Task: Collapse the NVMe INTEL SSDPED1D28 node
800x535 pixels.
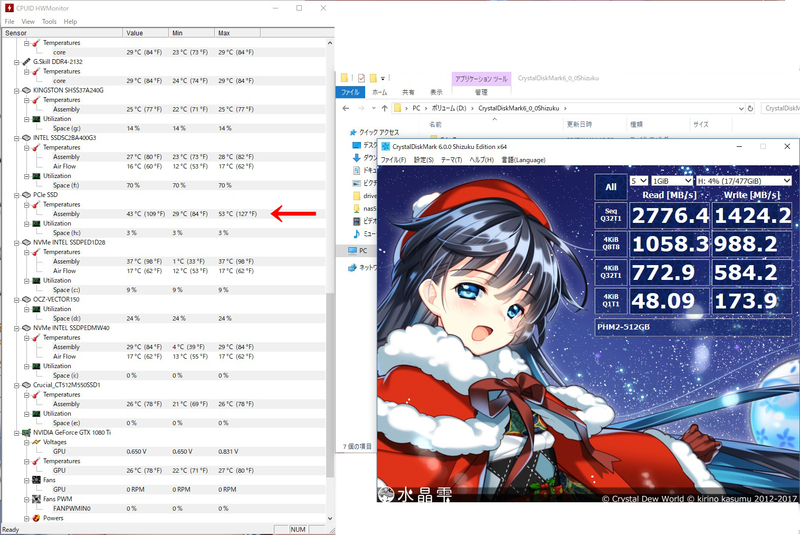Action: 17,242
